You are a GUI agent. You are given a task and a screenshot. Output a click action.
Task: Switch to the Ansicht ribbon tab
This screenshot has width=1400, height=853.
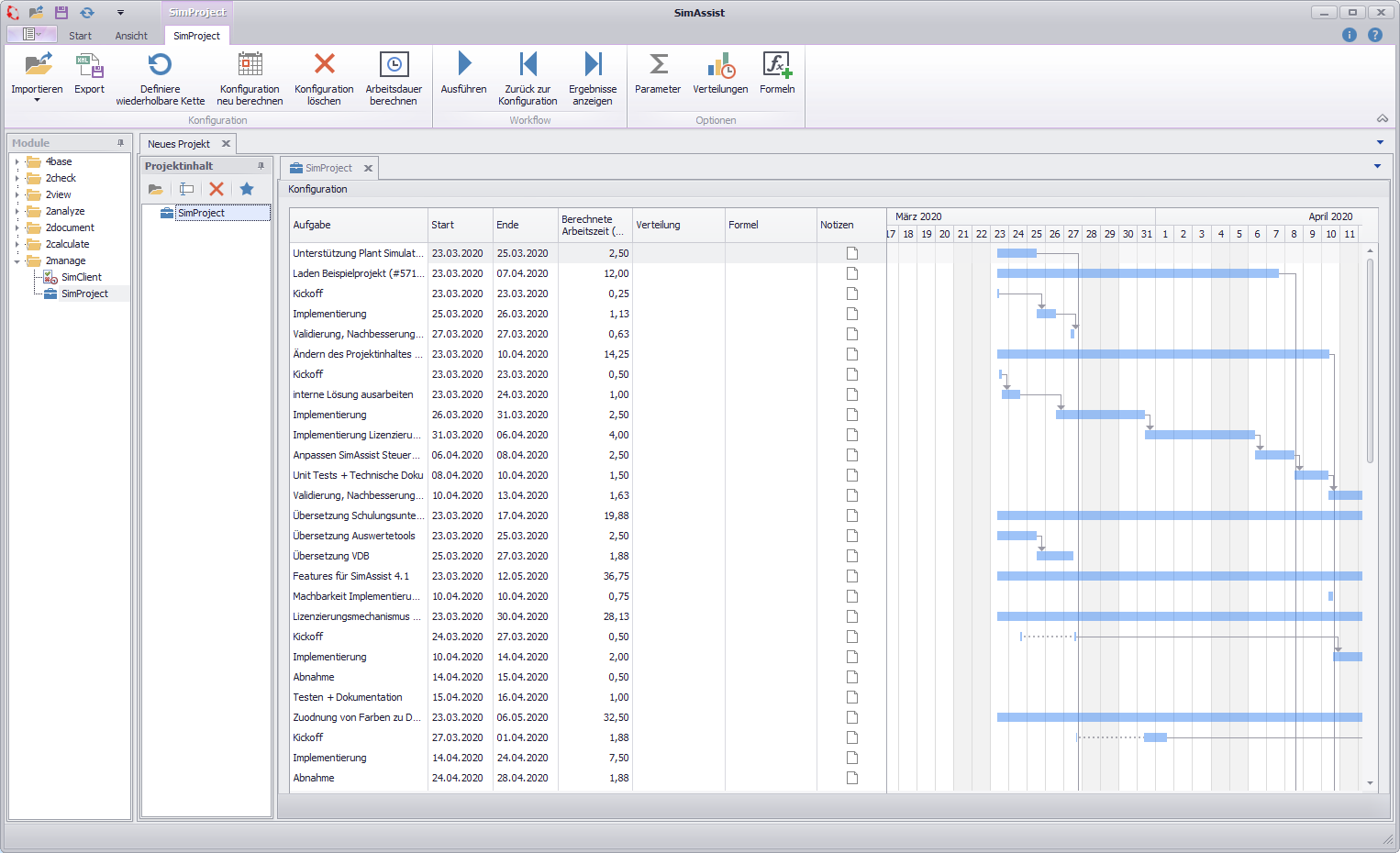tap(131, 36)
